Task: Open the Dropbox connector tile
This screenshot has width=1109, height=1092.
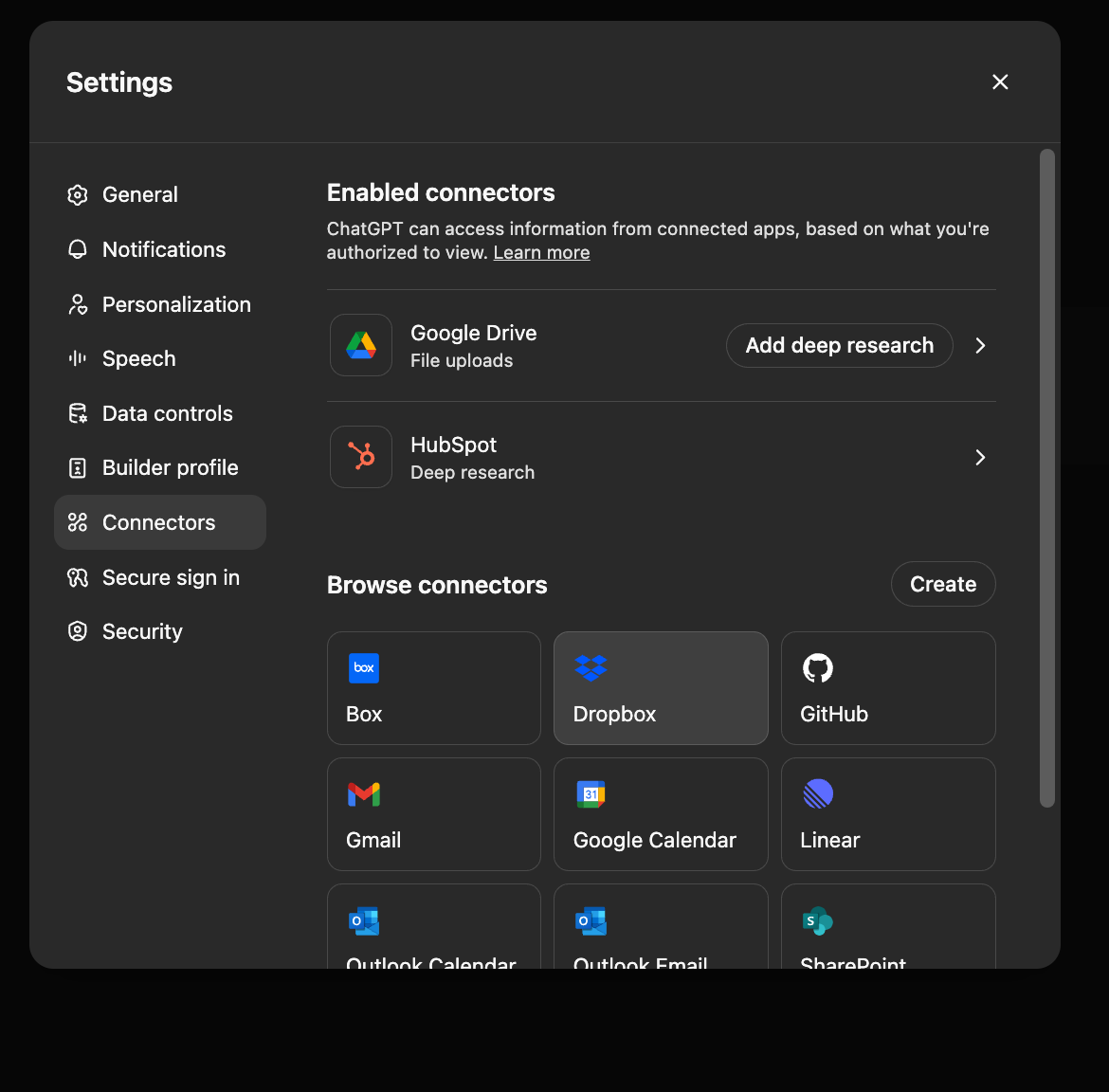Action: [661, 688]
